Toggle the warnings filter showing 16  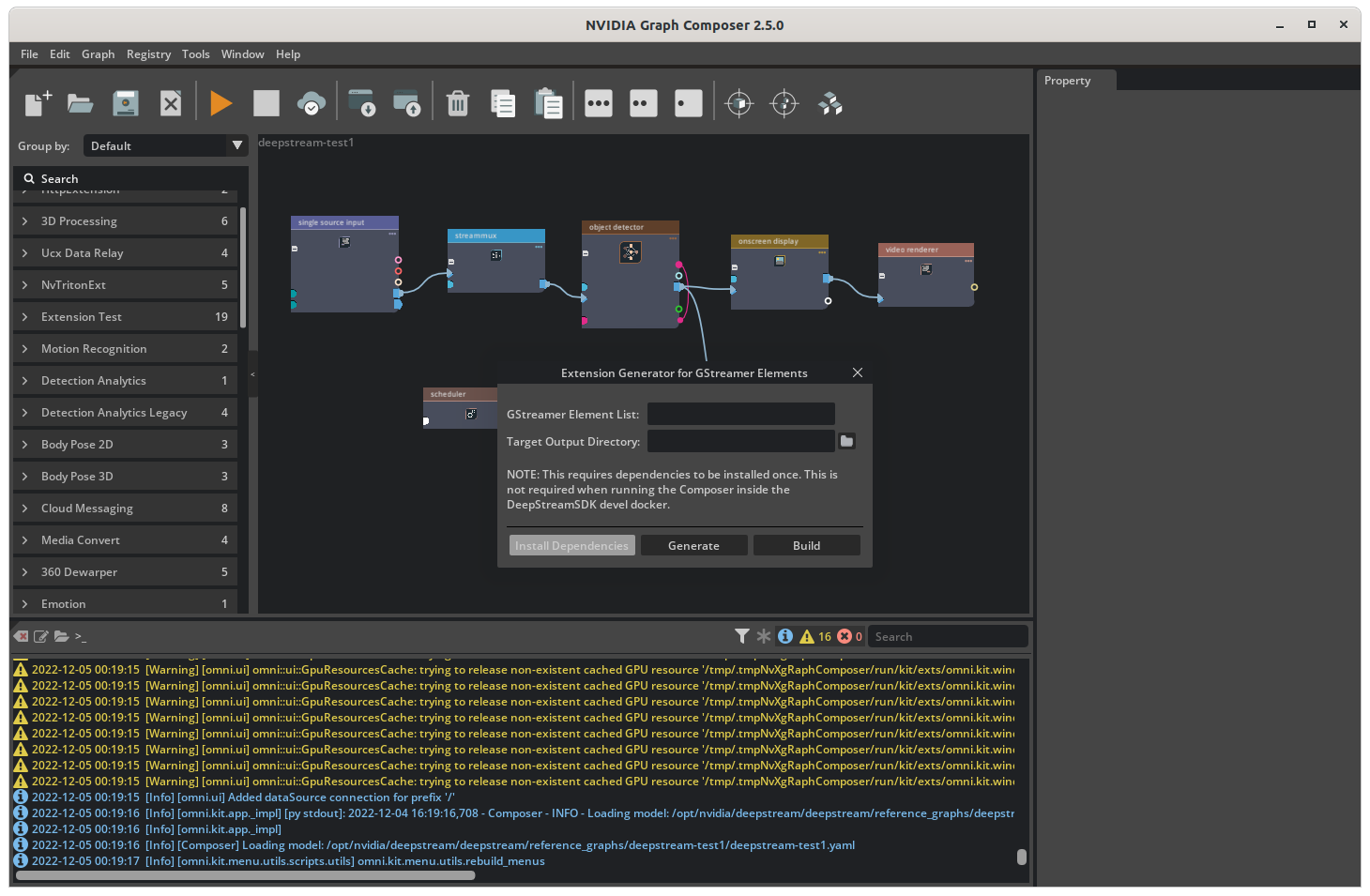click(x=815, y=636)
